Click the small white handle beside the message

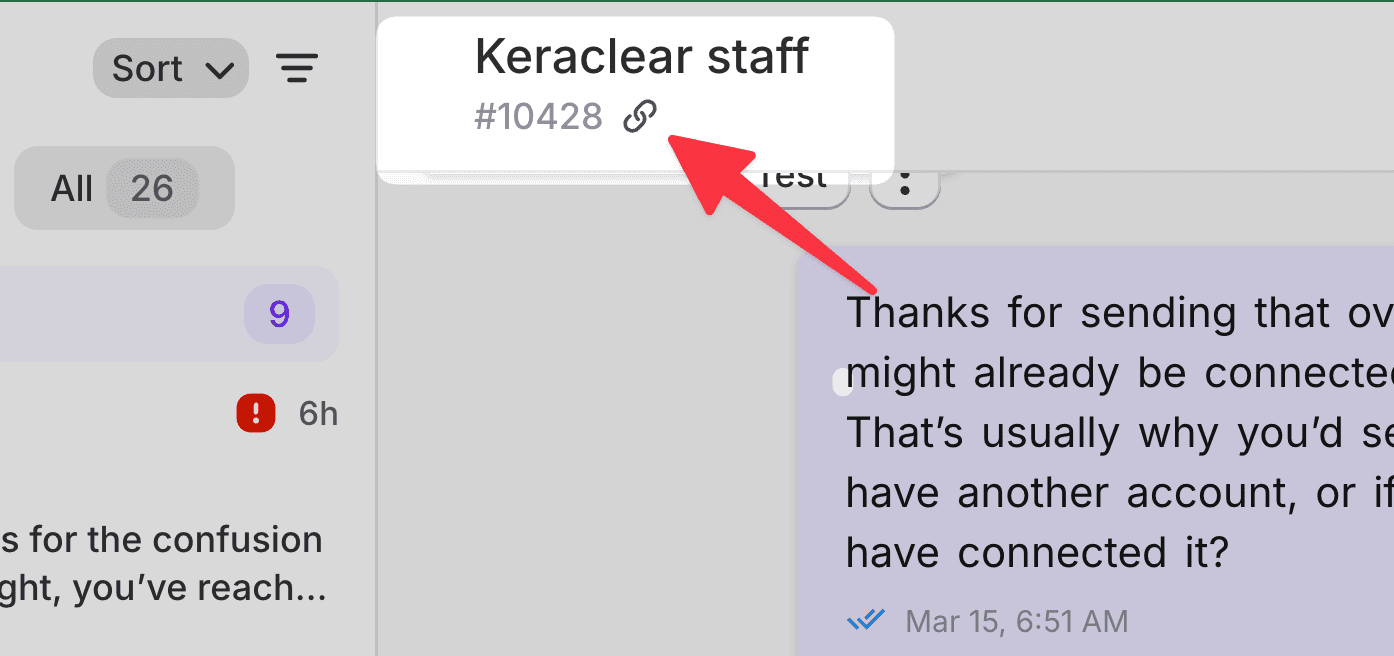click(x=842, y=381)
